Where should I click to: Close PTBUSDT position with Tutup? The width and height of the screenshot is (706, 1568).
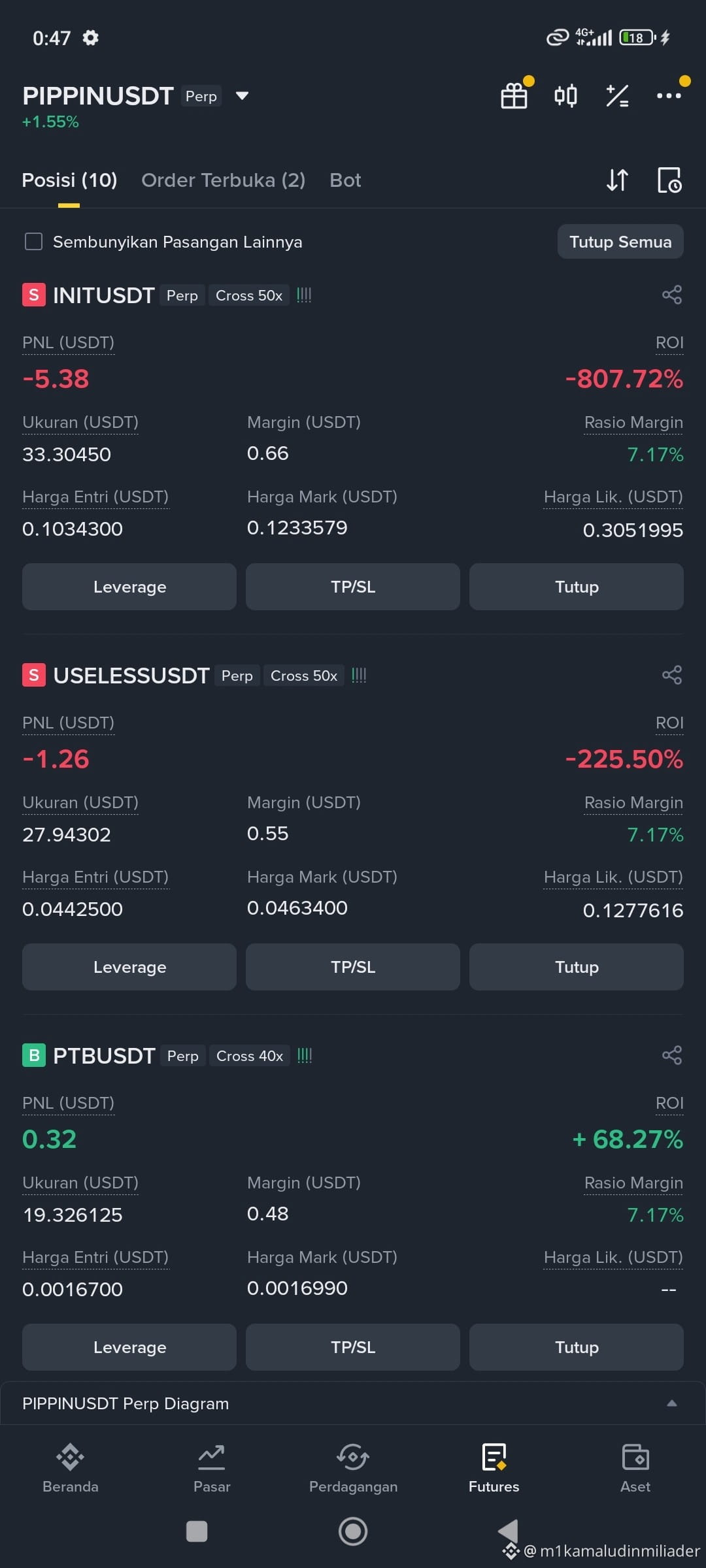(x=577, y=1347)
